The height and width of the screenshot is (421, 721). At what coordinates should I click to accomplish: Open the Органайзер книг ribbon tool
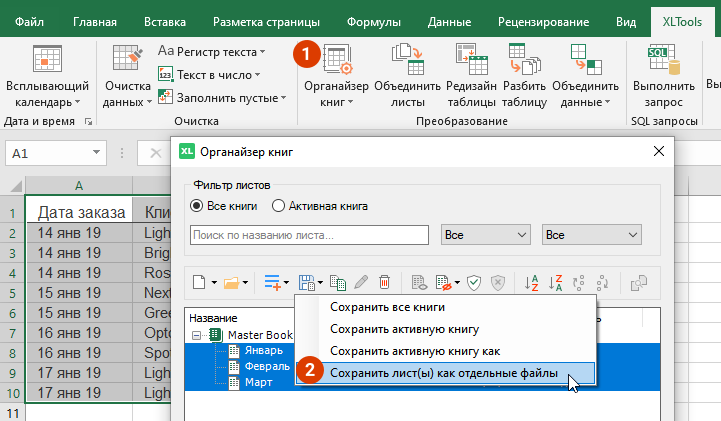[x=337, y=62]
